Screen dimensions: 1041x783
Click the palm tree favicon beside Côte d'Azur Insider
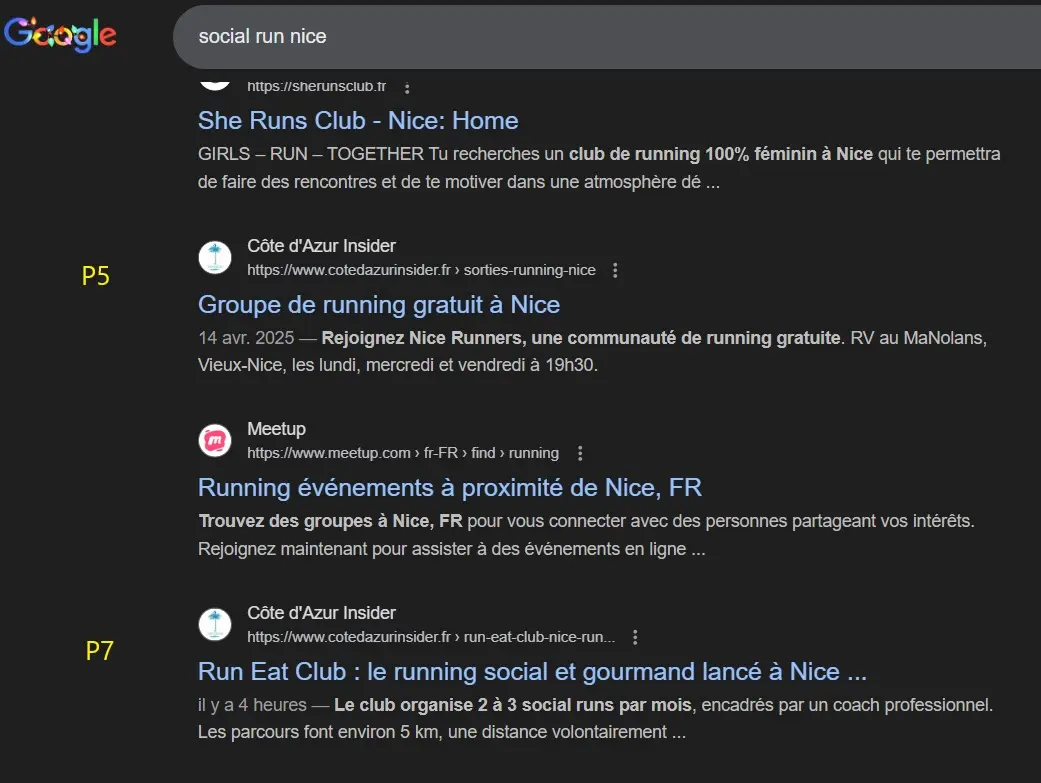[x=215, y=257]
